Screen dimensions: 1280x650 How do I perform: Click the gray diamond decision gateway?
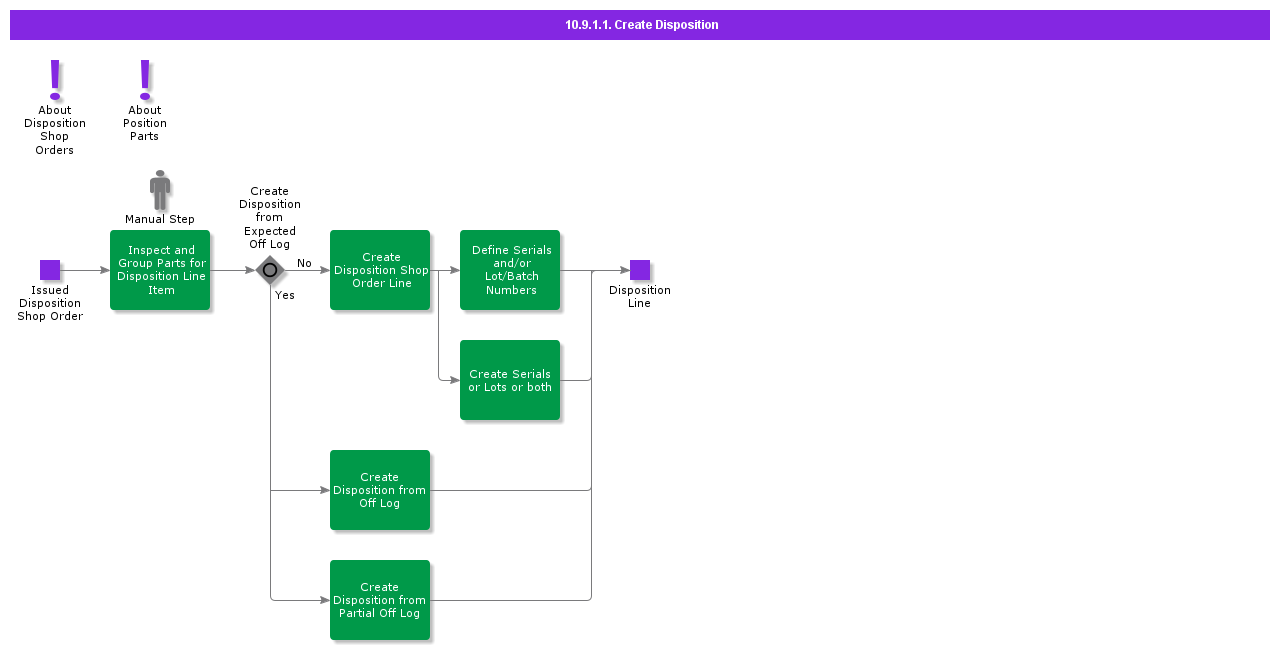[x=270, y=270]
